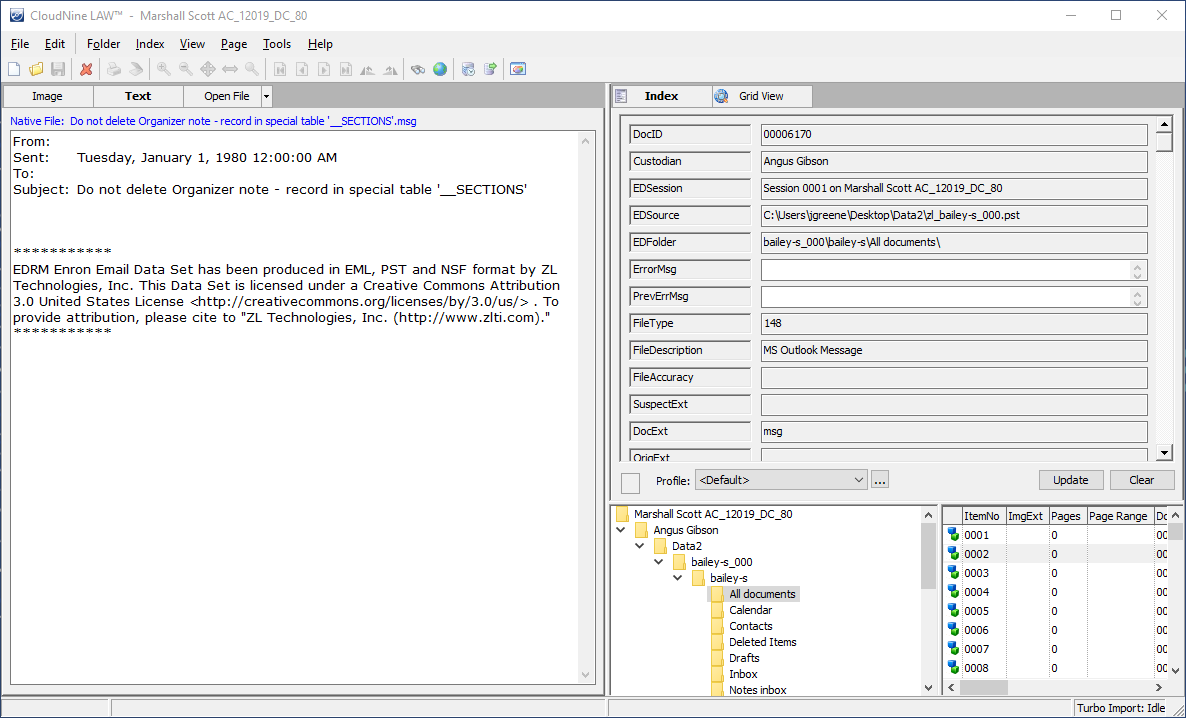Viewport: 1186px width, 718px height.
Task: Click the Open Case folder icon
Action: coord(36,69)
